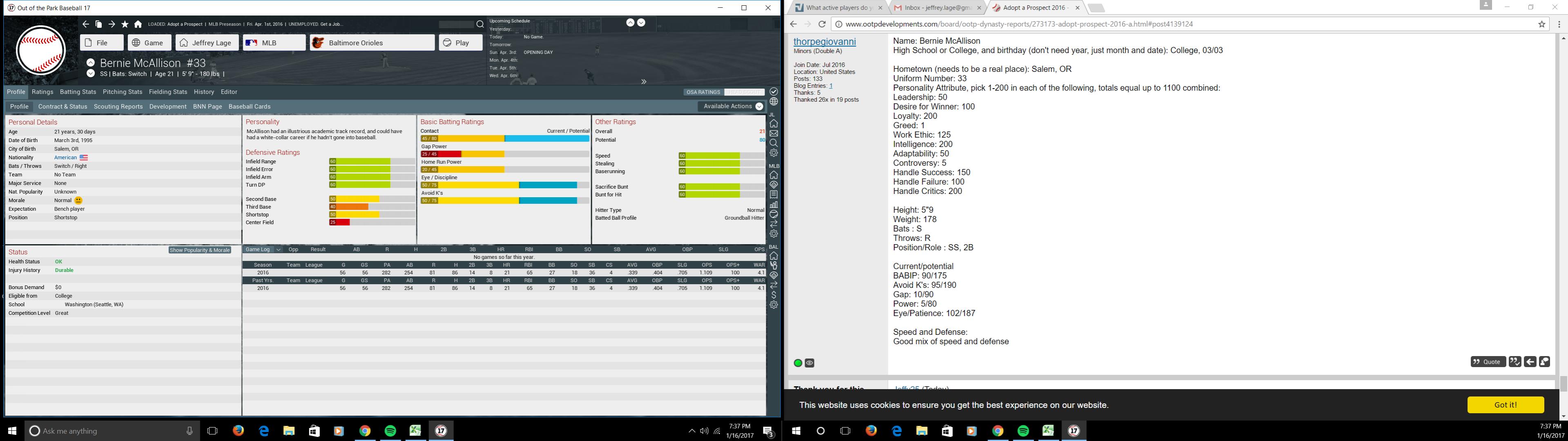Click the stethoscope icon in BAL sidebar
This screenshot has width=1568, height=441.
tap(774, 266)
